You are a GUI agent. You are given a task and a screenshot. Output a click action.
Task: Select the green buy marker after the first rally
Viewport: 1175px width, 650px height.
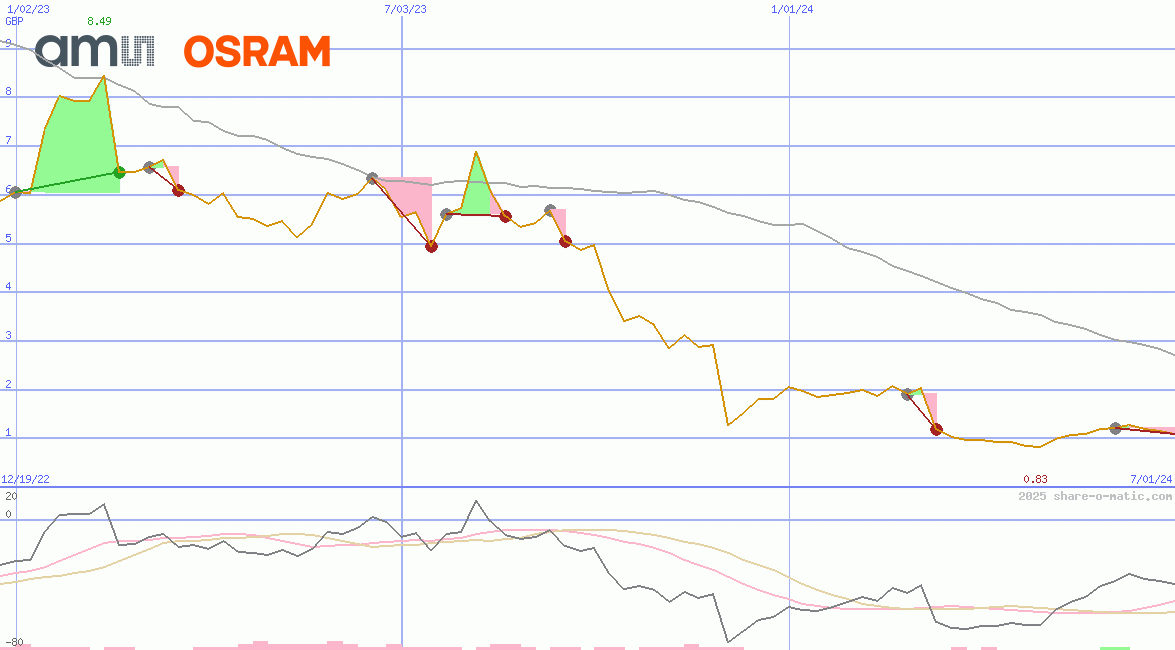[x=117, y=172]
